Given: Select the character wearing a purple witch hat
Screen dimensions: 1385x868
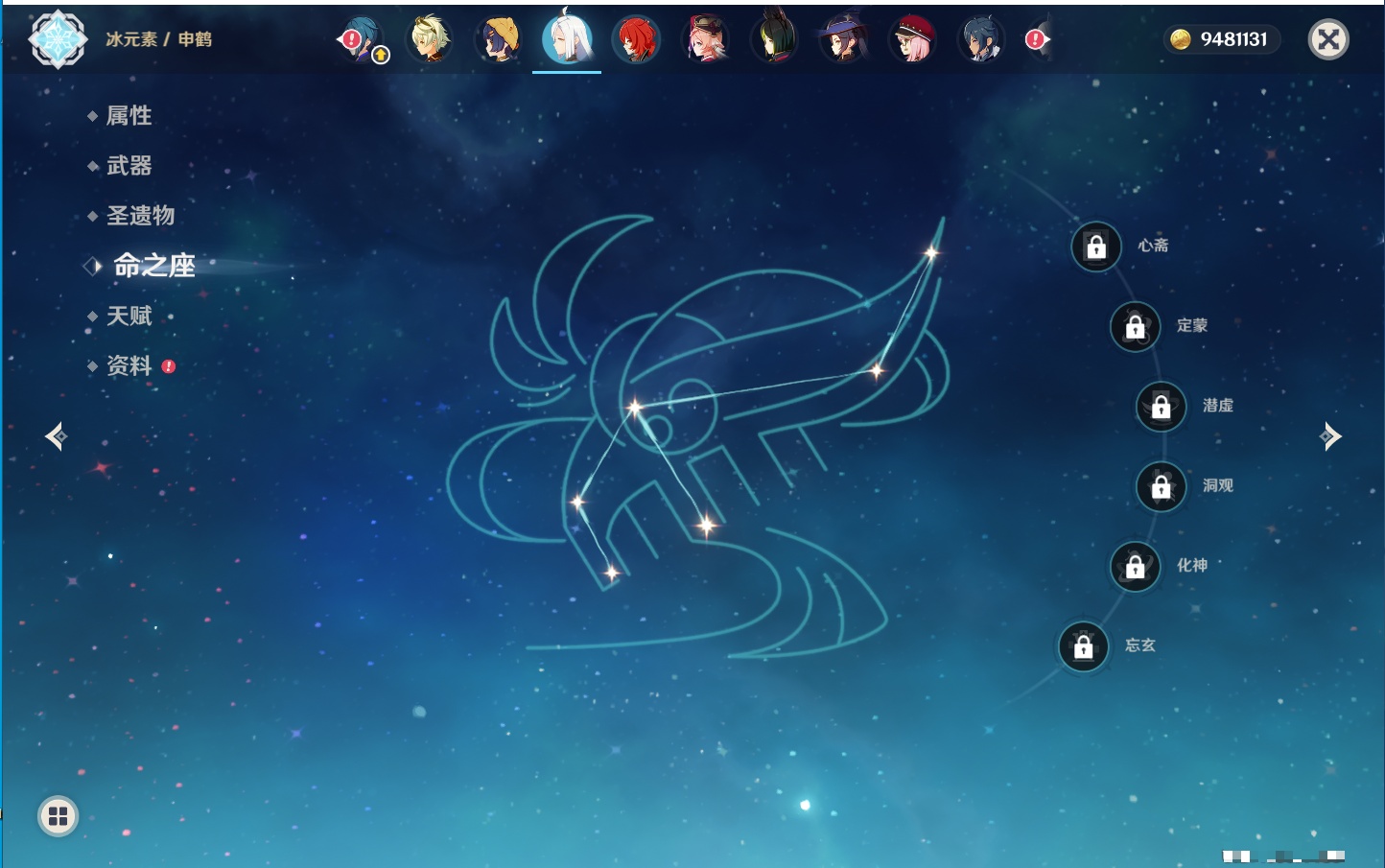Looking at the screenshot, I should (843, 39).
